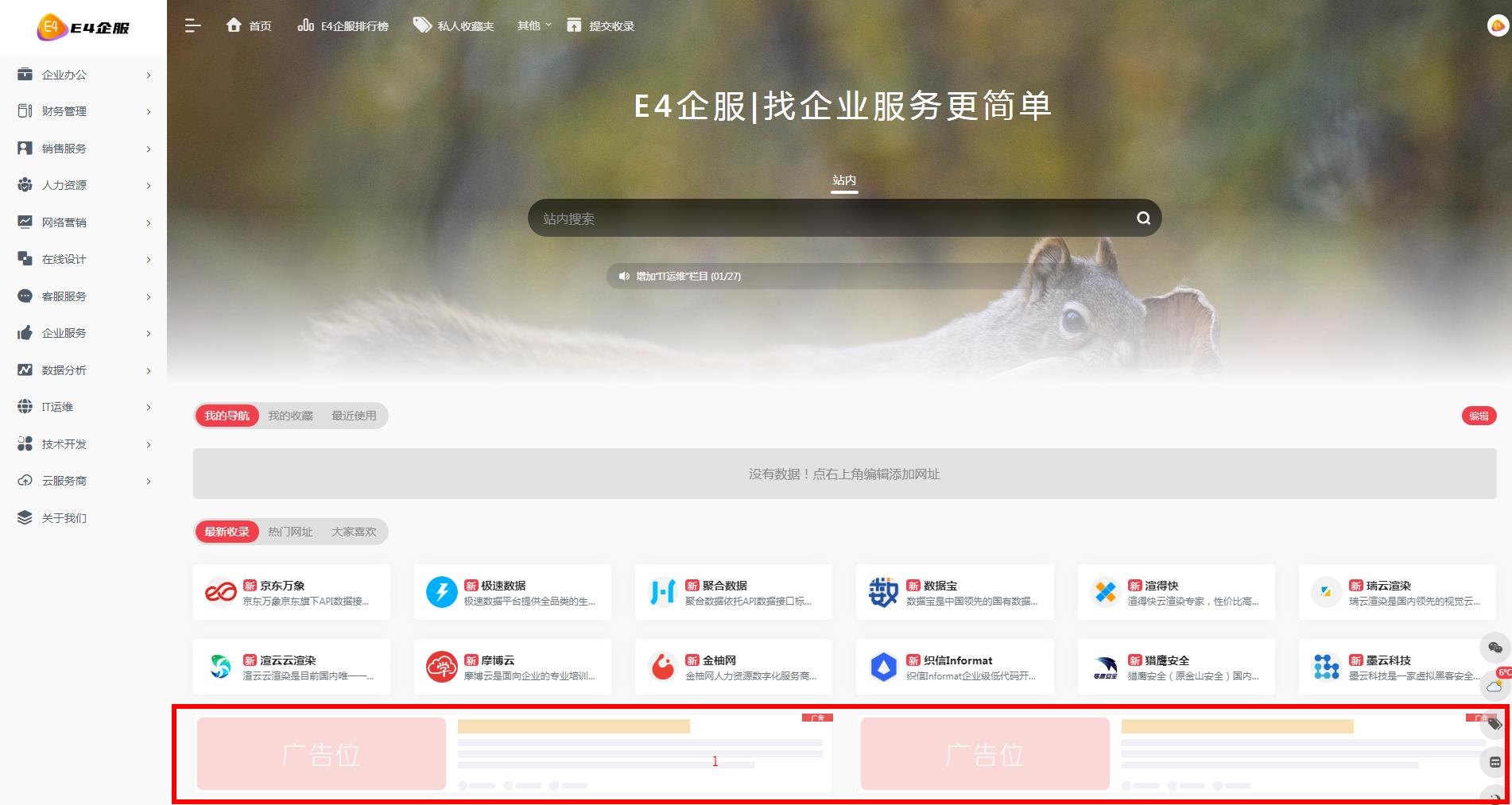Image resolution: width=1512 pixels, height=805 pixels.
Task: Open the 瑞云渲染 site card title
Action: (1389, 586)
